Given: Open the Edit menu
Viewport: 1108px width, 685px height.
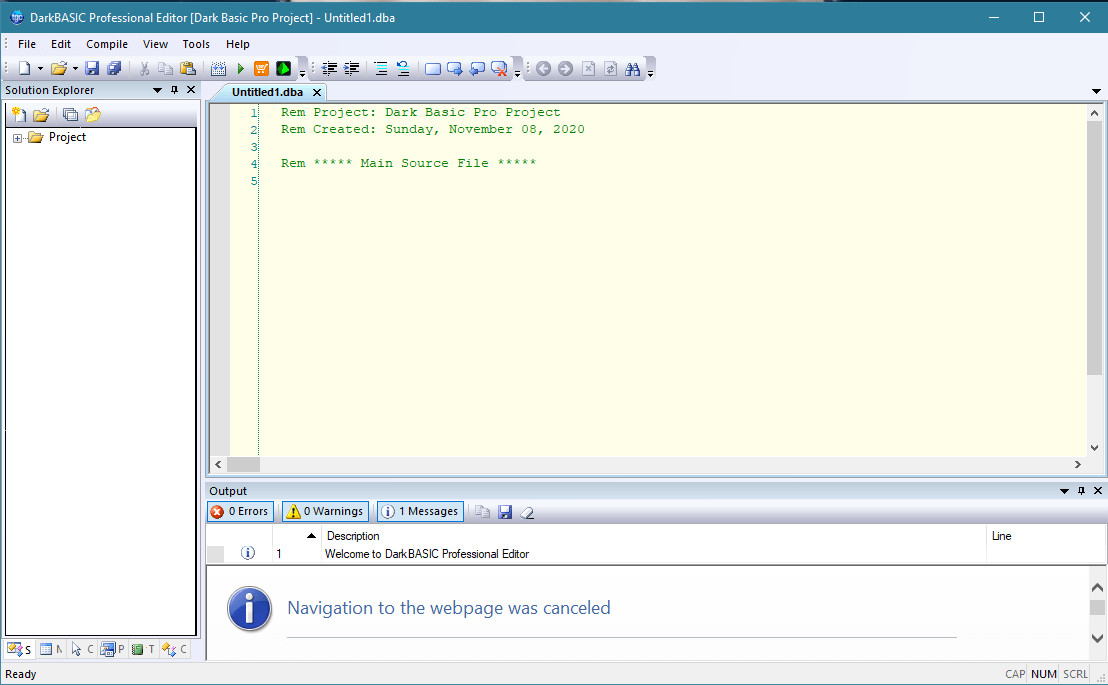Looking at the screenshot, I should coord(61,44).
